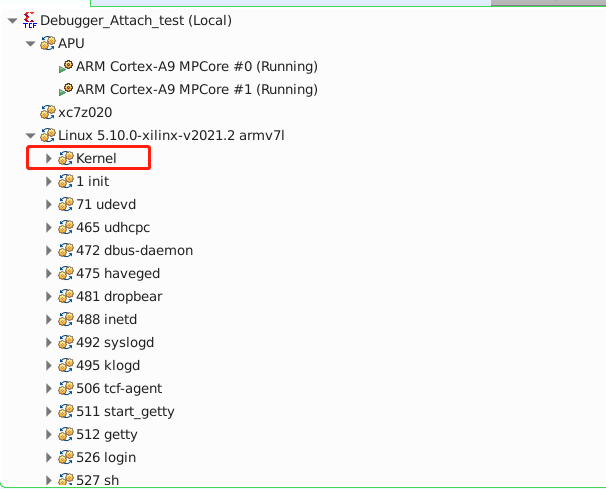Image resolution: width=606 pixels, height=489 pixels.
Task: Select the 526 login process
Action: [x=106, y=458]
